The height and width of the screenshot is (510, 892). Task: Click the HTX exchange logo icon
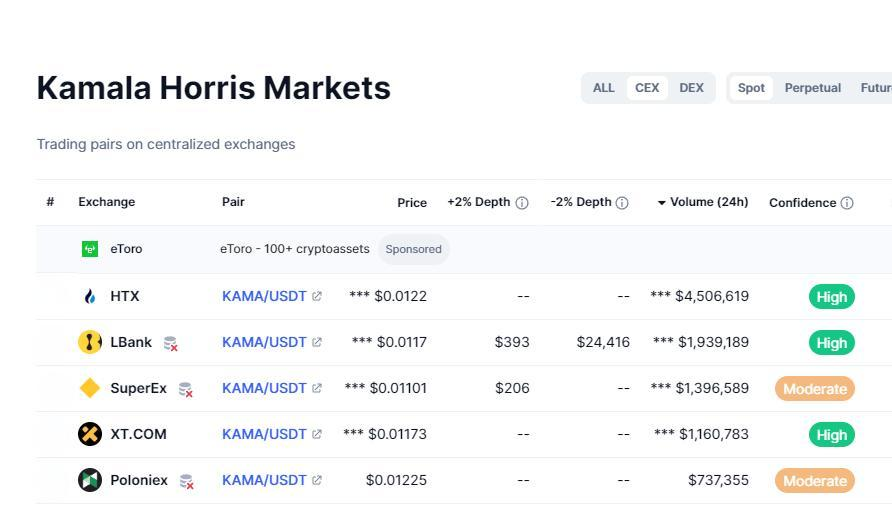(x=90, y=296)
